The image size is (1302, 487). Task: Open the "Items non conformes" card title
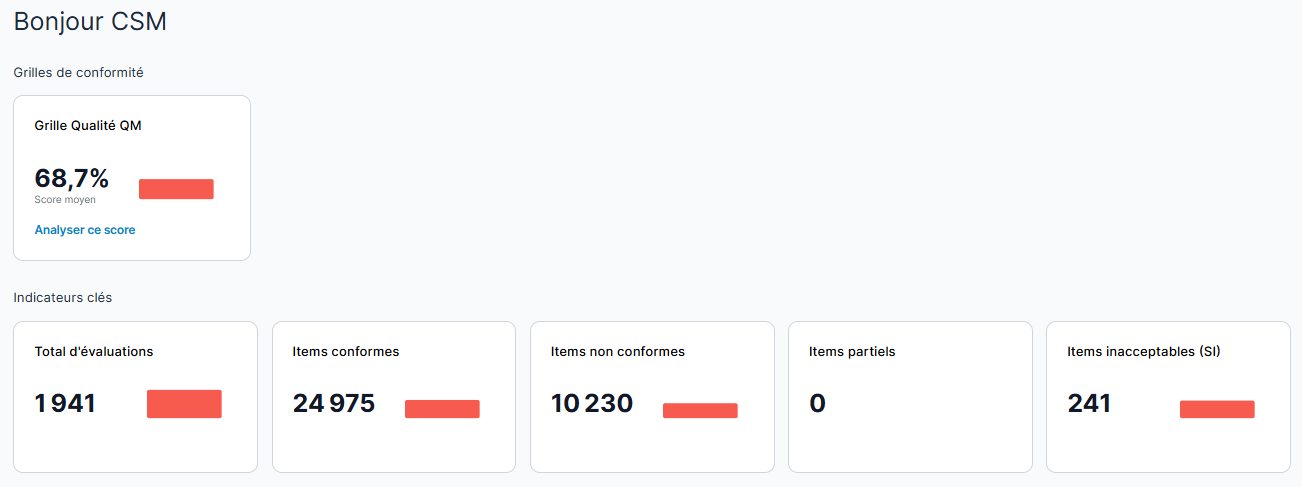tap(618, 352)
